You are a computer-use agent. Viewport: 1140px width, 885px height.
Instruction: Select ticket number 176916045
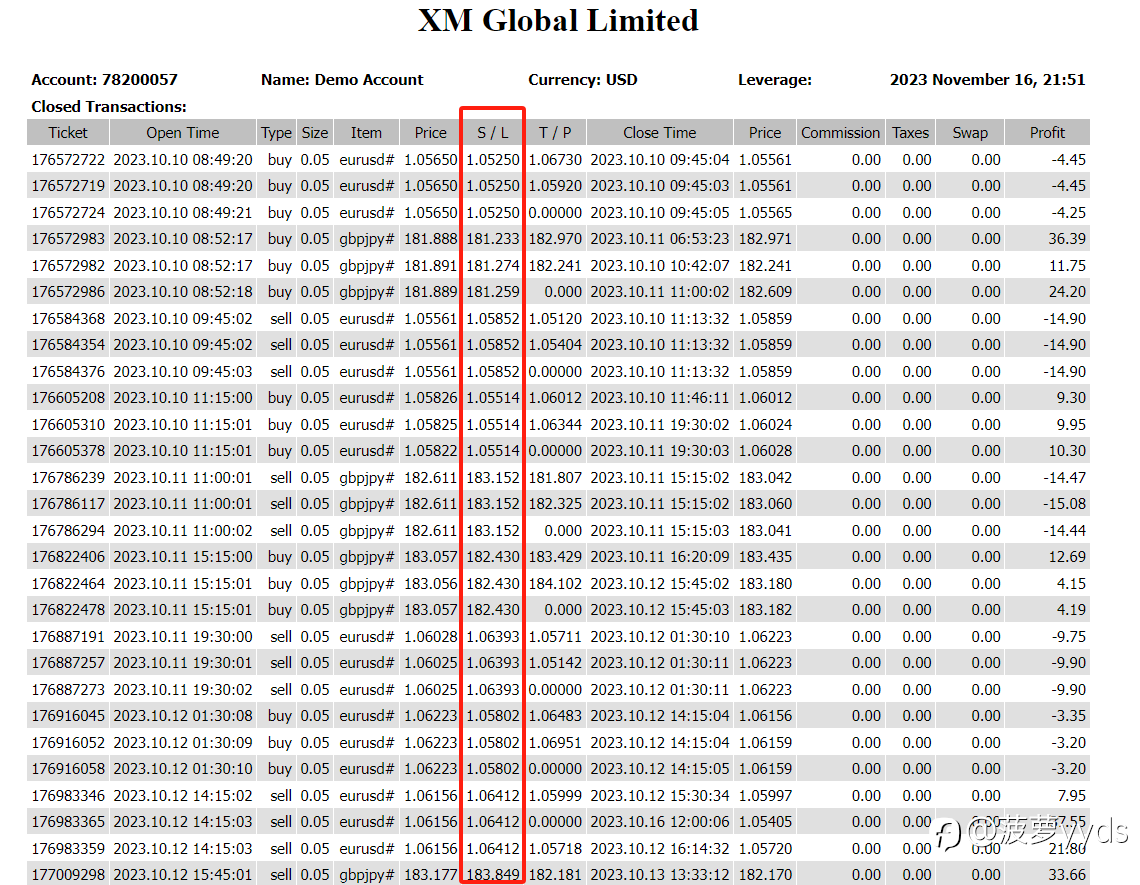click(x=68, y=716)
